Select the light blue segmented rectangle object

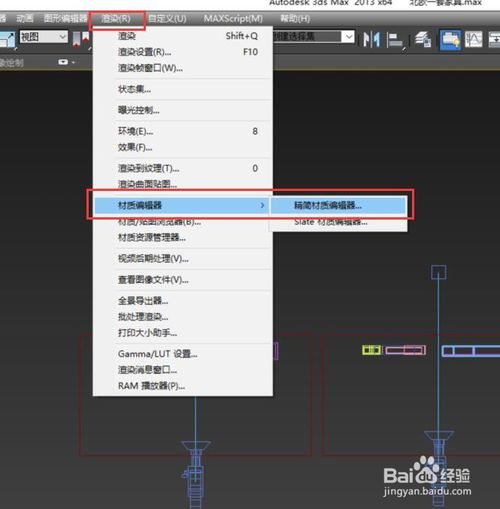[471, 351]
